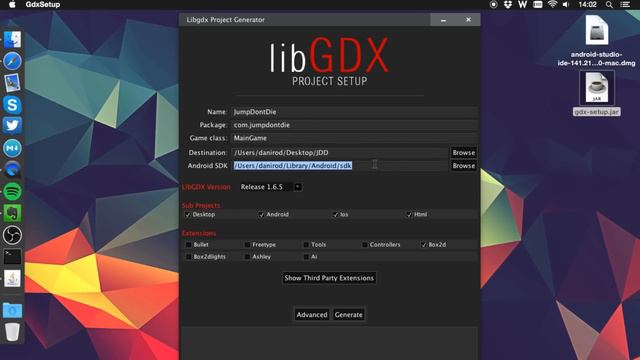
Task: Open the keyboard input menu icon
Action: pos(538,4)
